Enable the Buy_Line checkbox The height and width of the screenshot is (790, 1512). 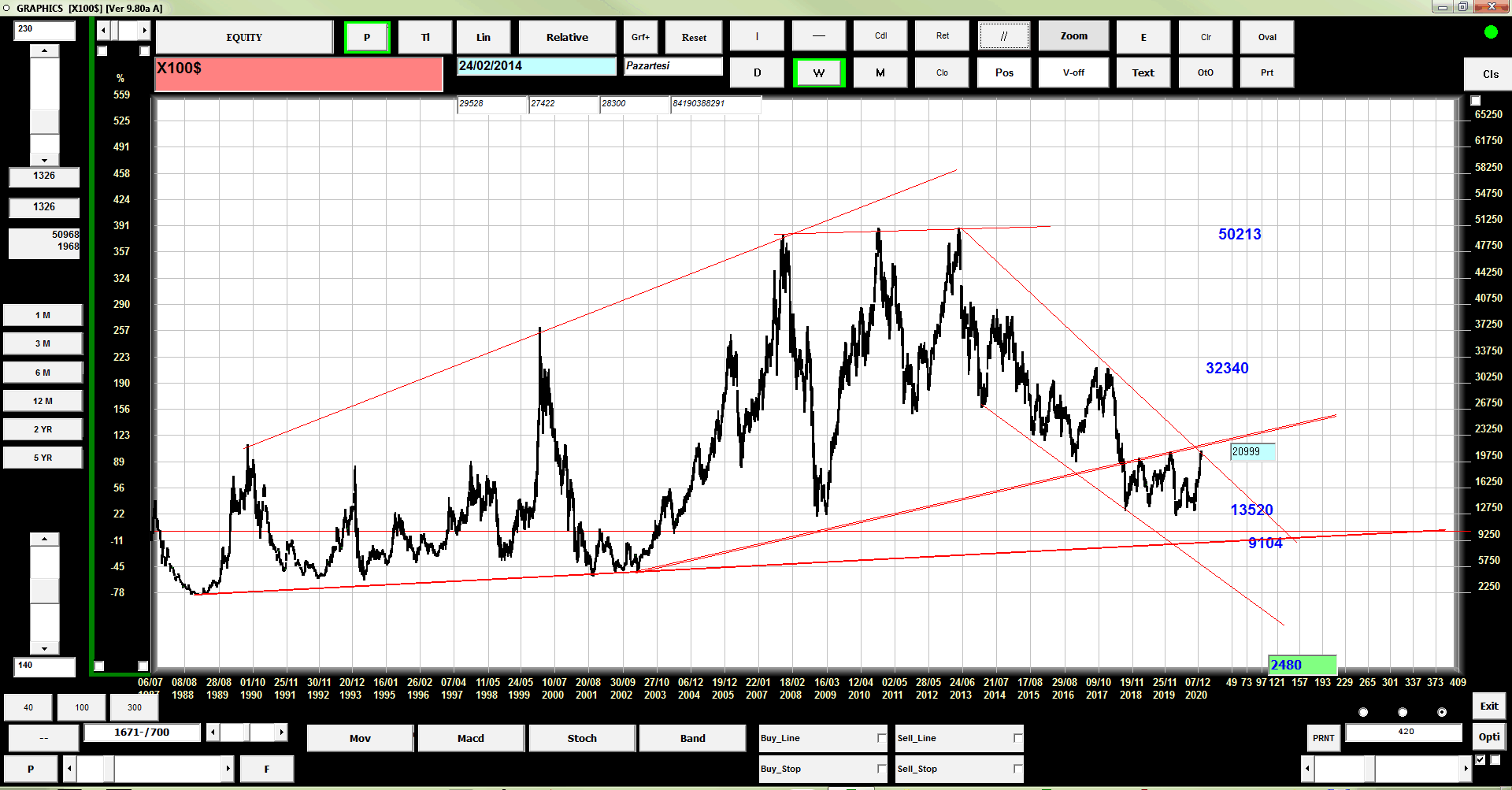tap(881, 738)
